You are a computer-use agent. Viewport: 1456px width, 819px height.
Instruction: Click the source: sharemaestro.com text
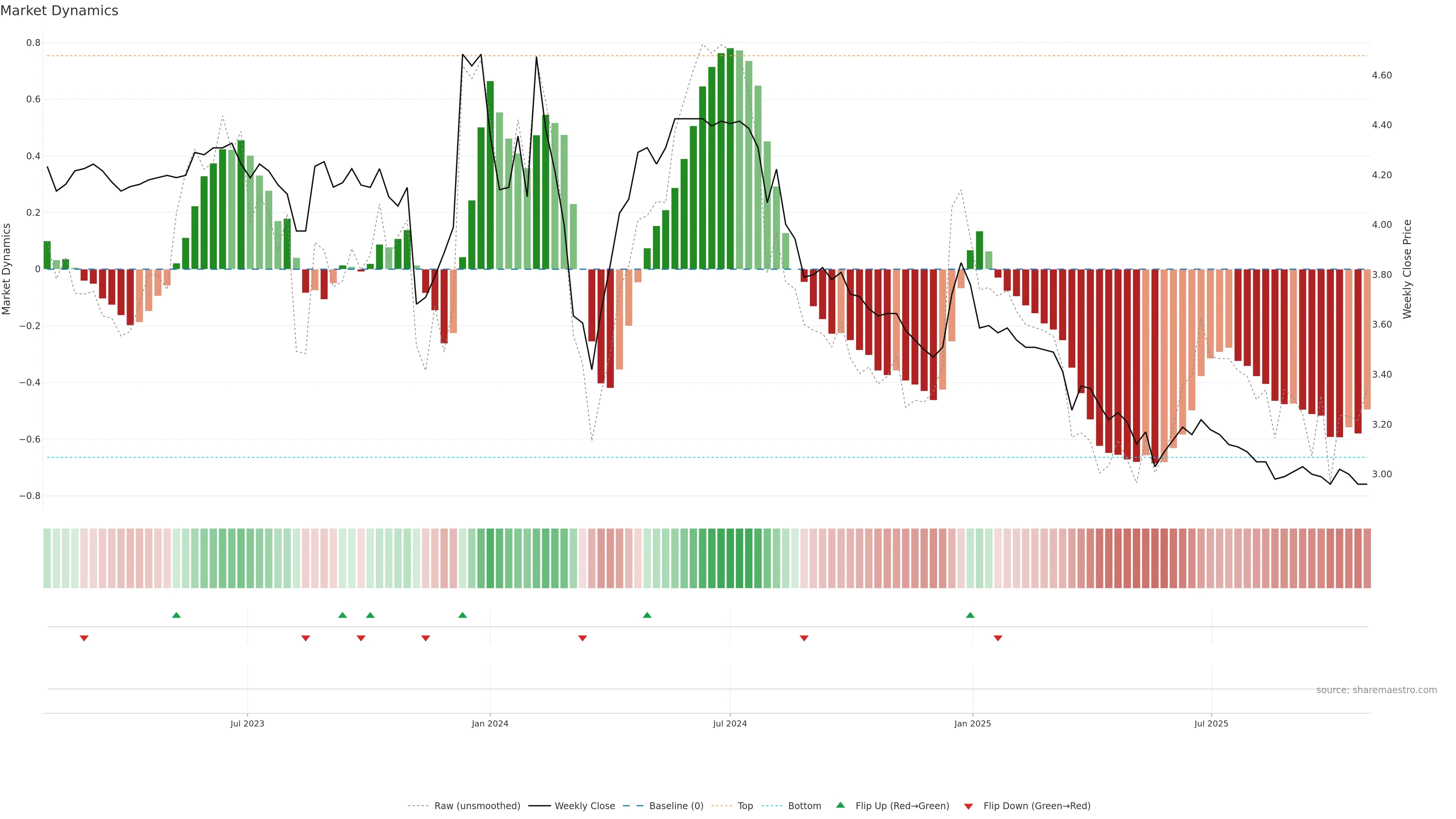[x=1376, y=690]
